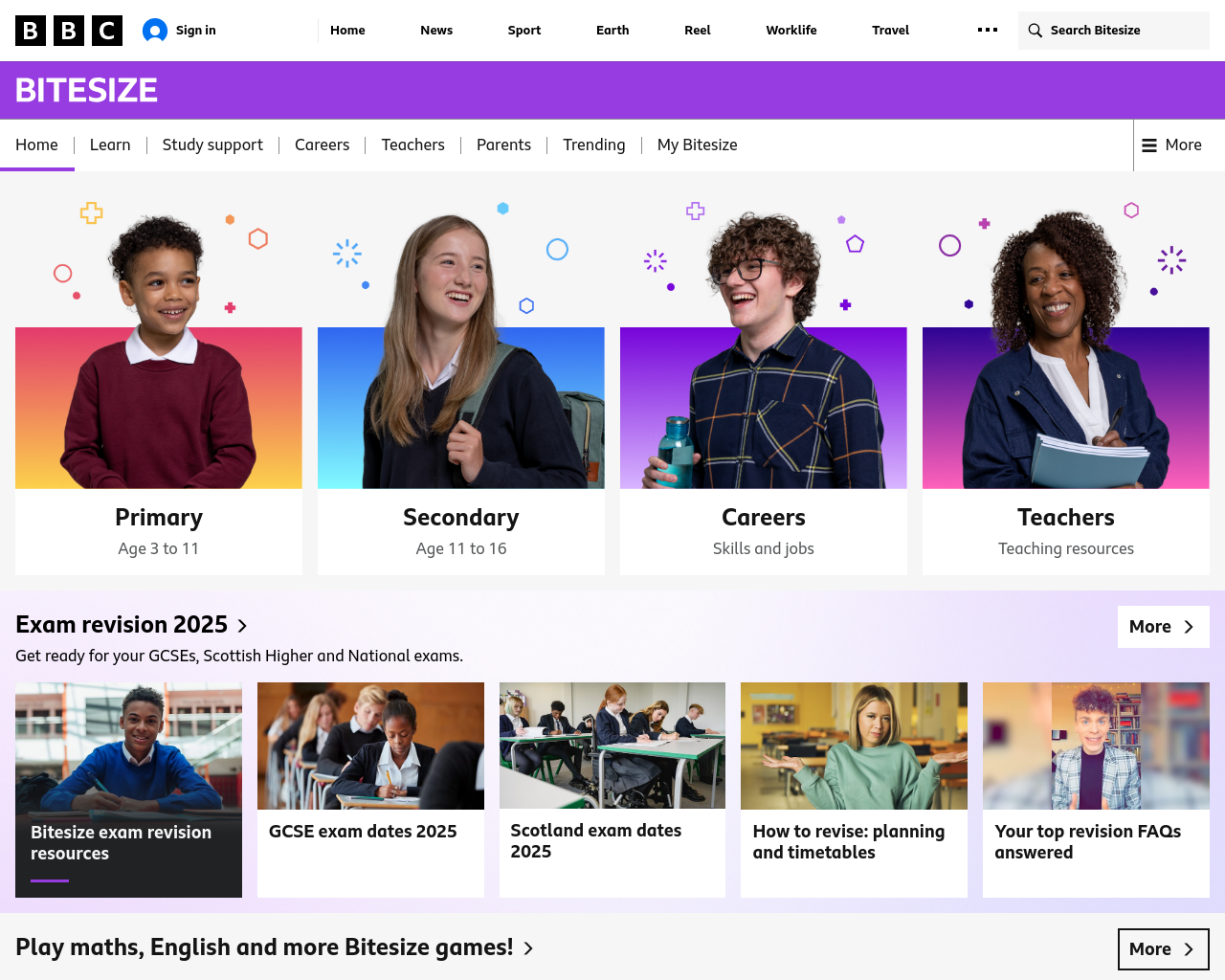This screenshot has width=1225, height=980.
Task: Open the Teachers Teaching resources card
Action: (x=1066, y=389)
